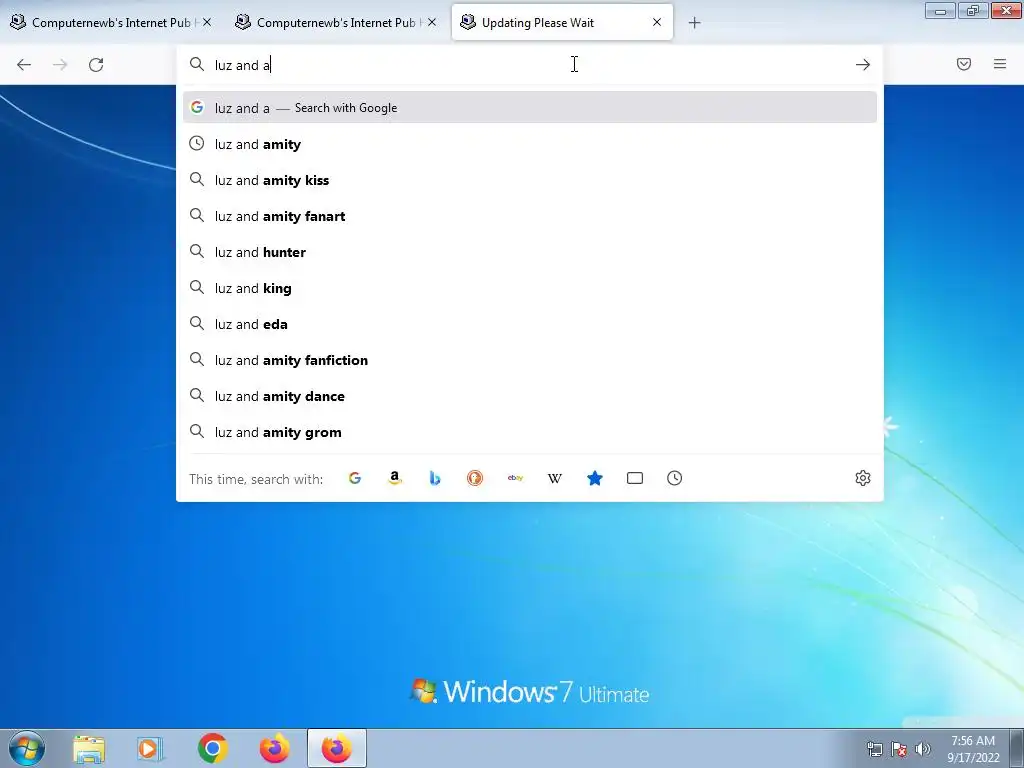Open the Save to Pocket button
The image size is (1024, 768).
click(x=964, y=64)
